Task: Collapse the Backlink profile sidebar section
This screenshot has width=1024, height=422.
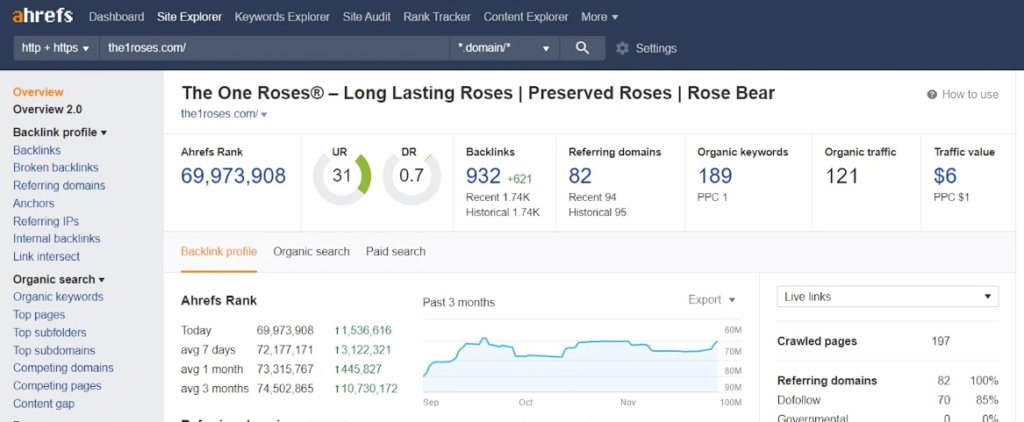Action: click(59, 132)
